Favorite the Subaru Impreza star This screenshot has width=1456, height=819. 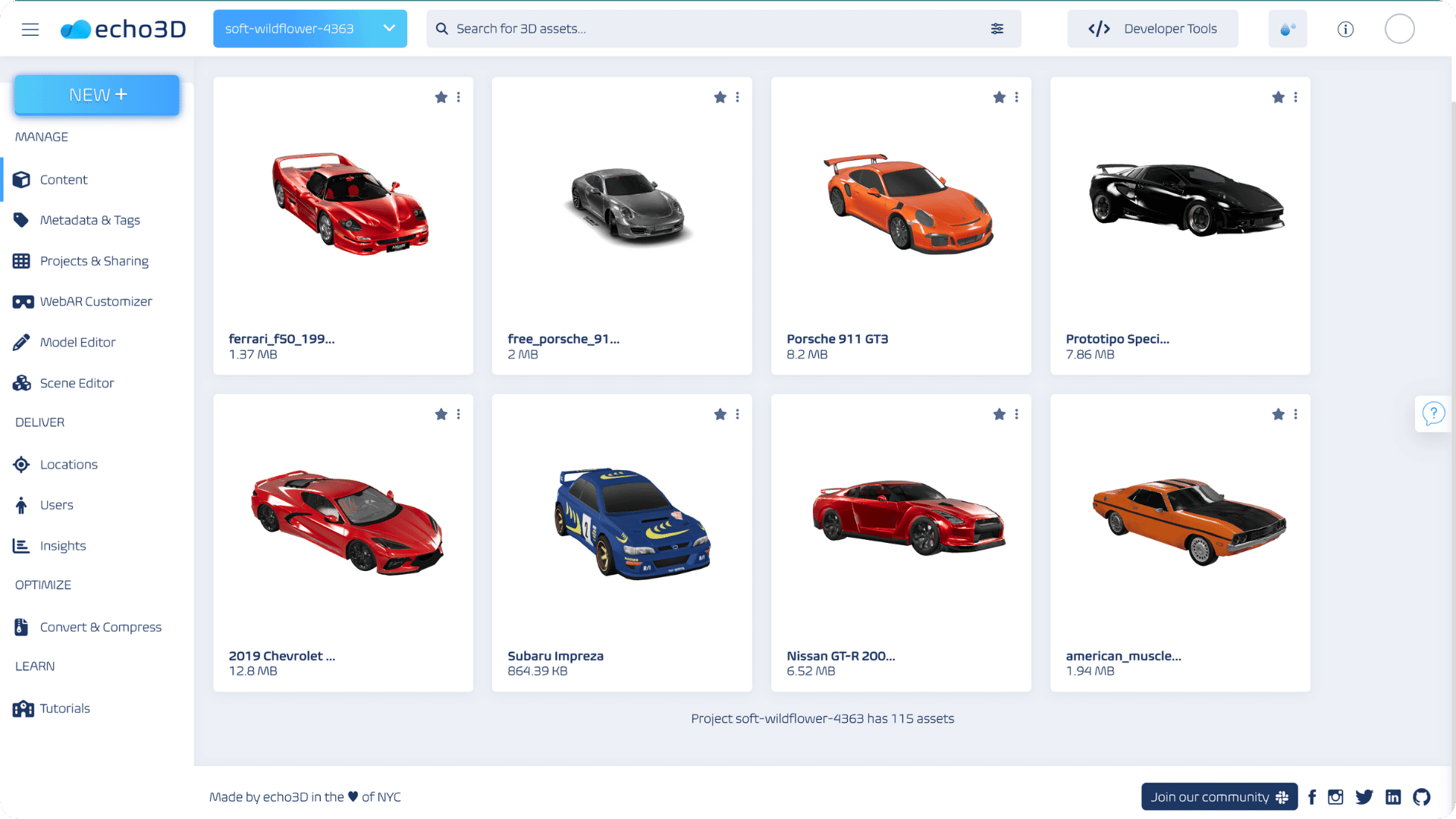coord(720,414)
